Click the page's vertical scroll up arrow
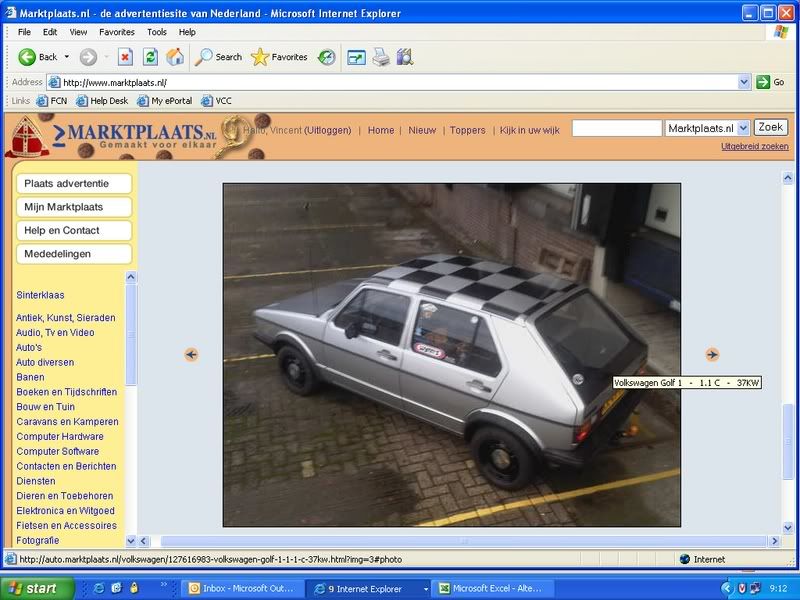Viewport: 800px width, 600px height. pyautogui.click(x=788, y=178)
